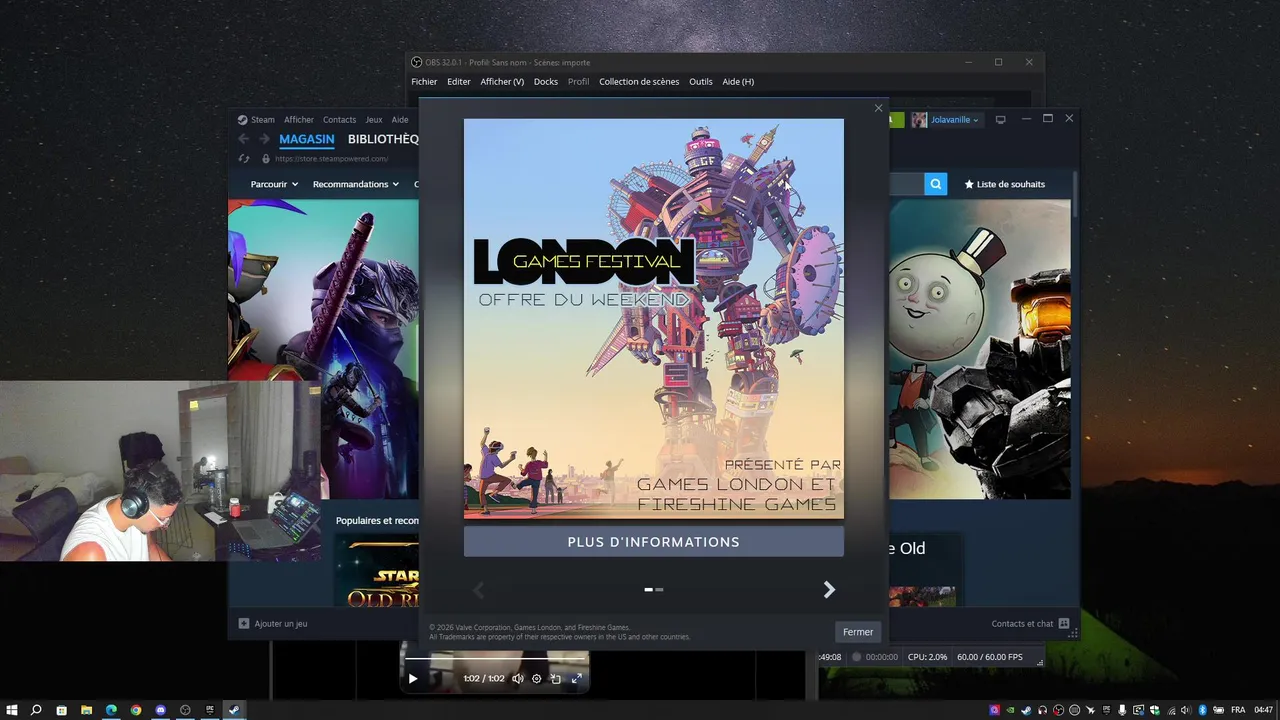Toggle fullscreen on the video player
This screenshot has height=720, width=1280.
[x=577, y=679]
